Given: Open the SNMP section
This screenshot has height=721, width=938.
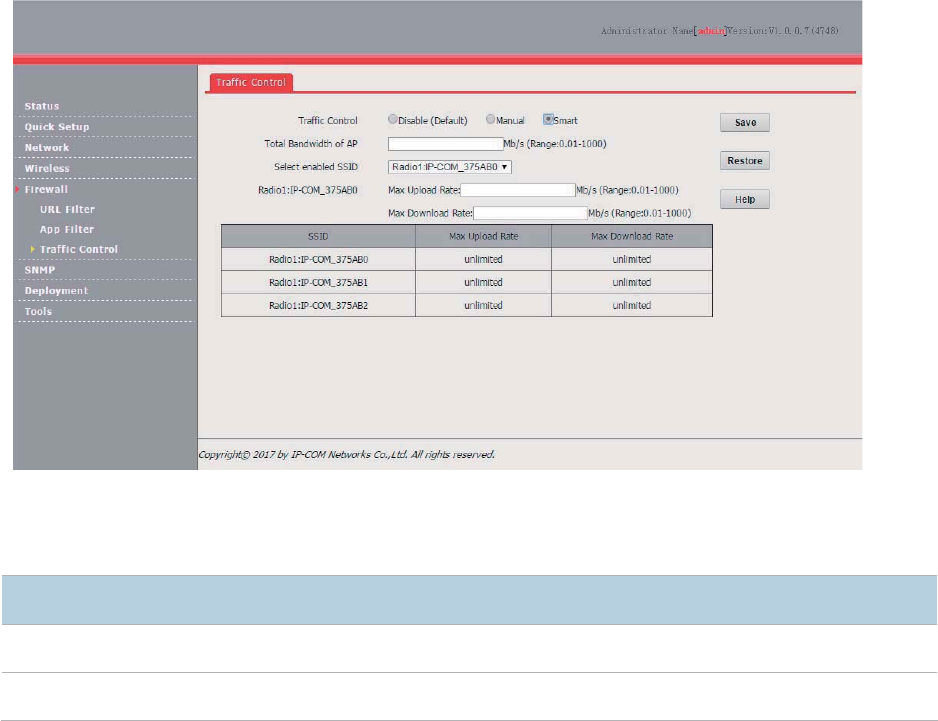Looking at the screenshot, I should 39,270.
